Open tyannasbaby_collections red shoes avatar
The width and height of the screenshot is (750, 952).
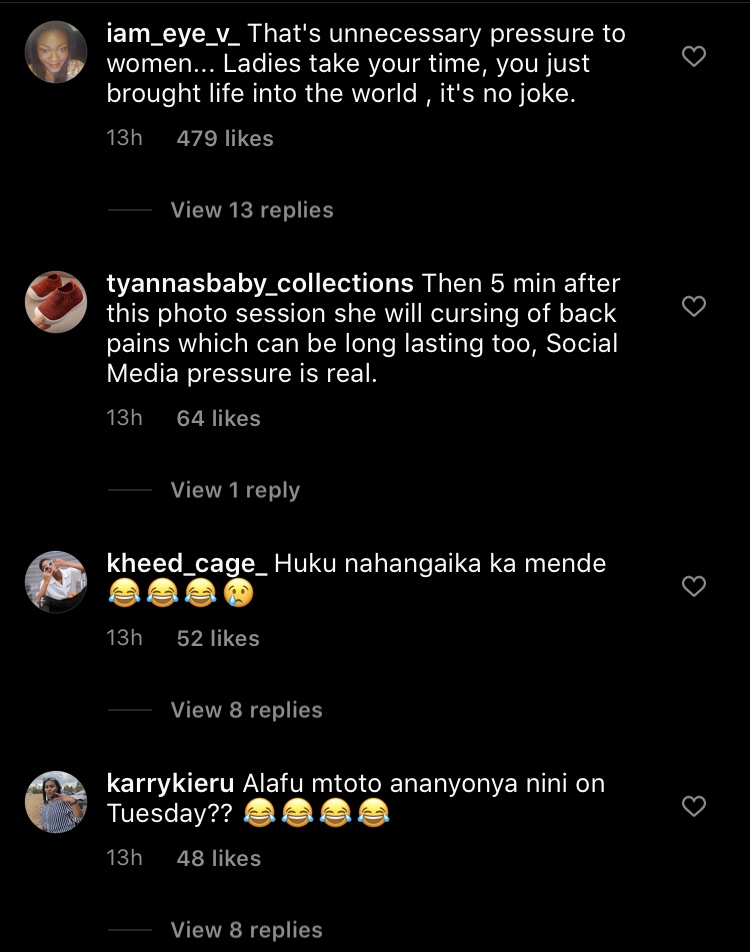pos(56,302)
